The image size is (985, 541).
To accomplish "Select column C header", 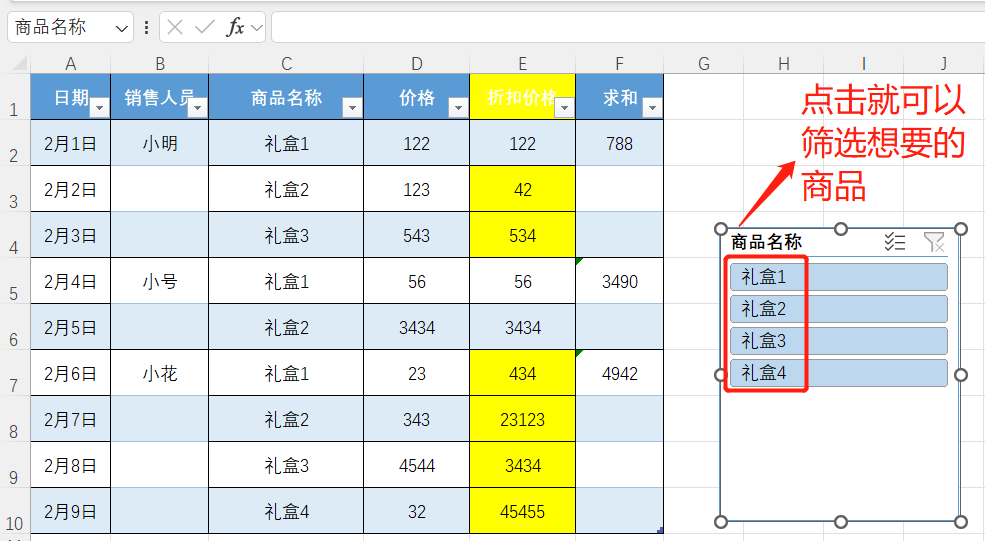I will [286, 63].
